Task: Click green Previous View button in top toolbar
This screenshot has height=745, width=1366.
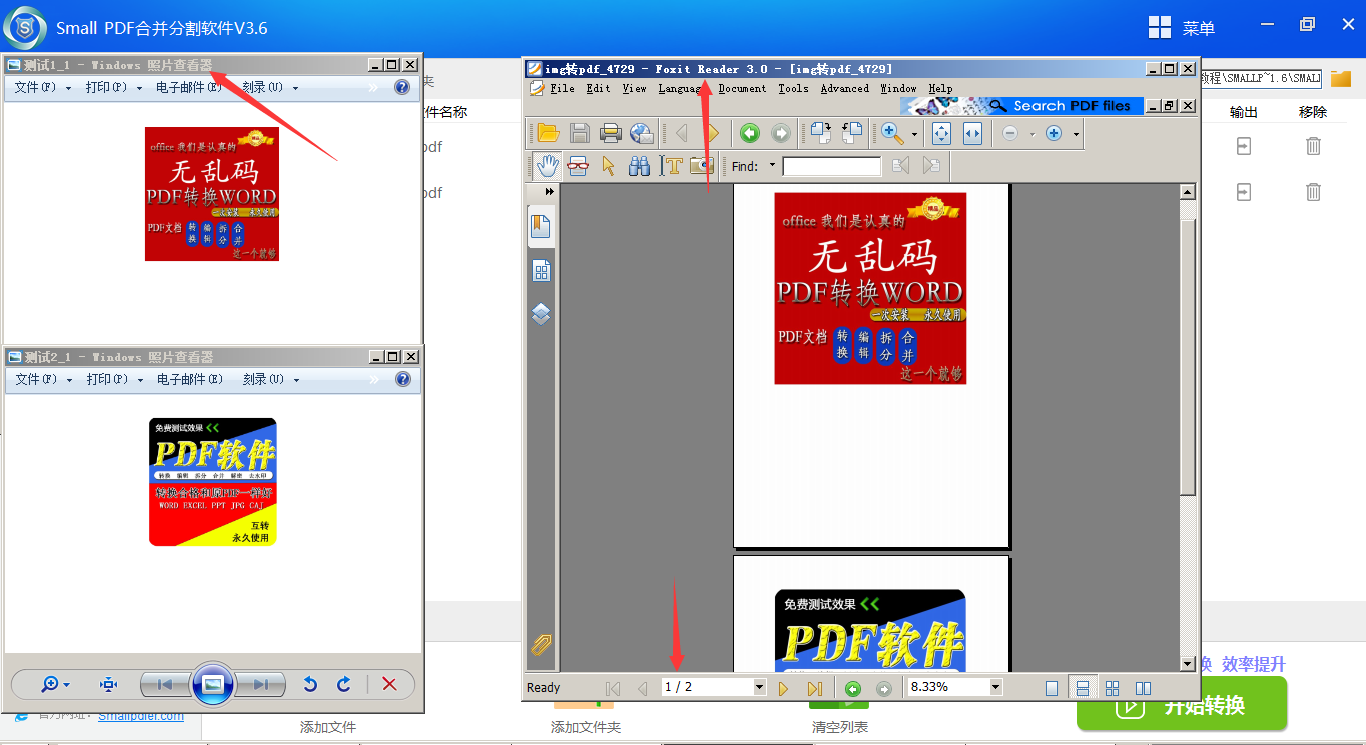Action: 749,133
